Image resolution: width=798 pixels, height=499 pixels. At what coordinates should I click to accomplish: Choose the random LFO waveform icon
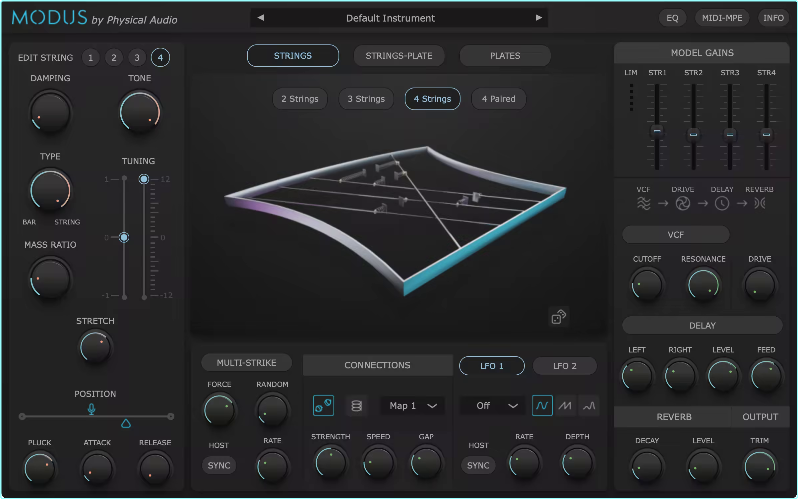coord(589,406)
